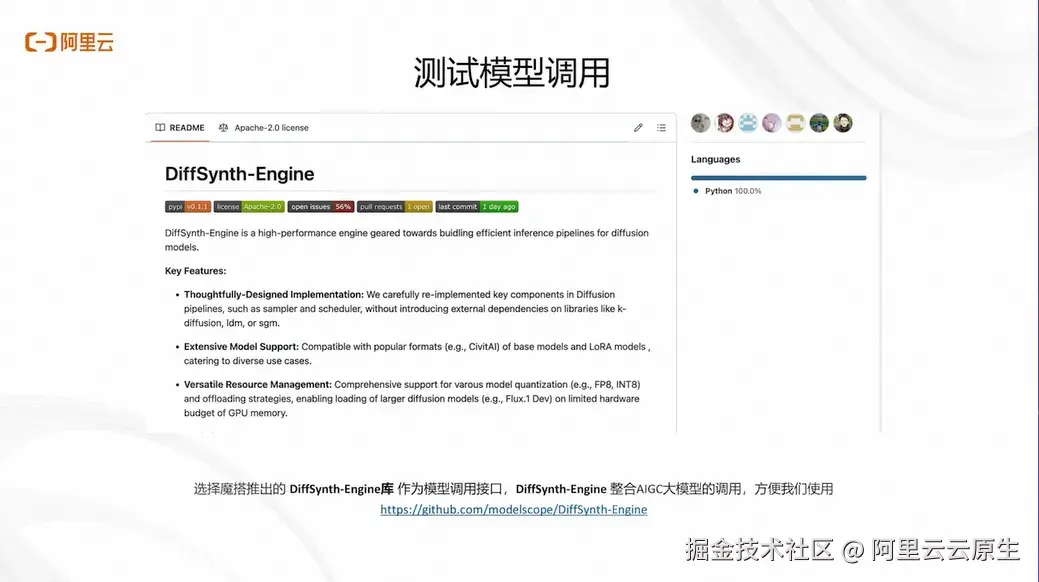Open the Apache-2.0 license tab
Viewport: 1039px width, 582px height.
pos(272,127)
